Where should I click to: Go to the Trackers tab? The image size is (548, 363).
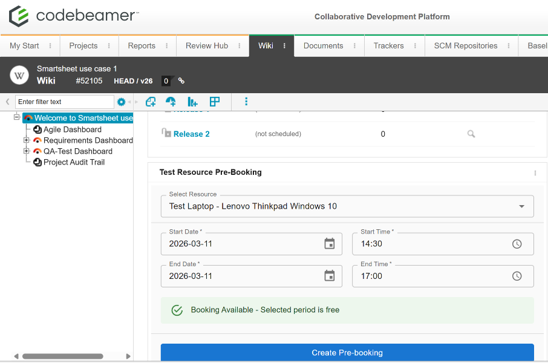(x=389, y=46)
